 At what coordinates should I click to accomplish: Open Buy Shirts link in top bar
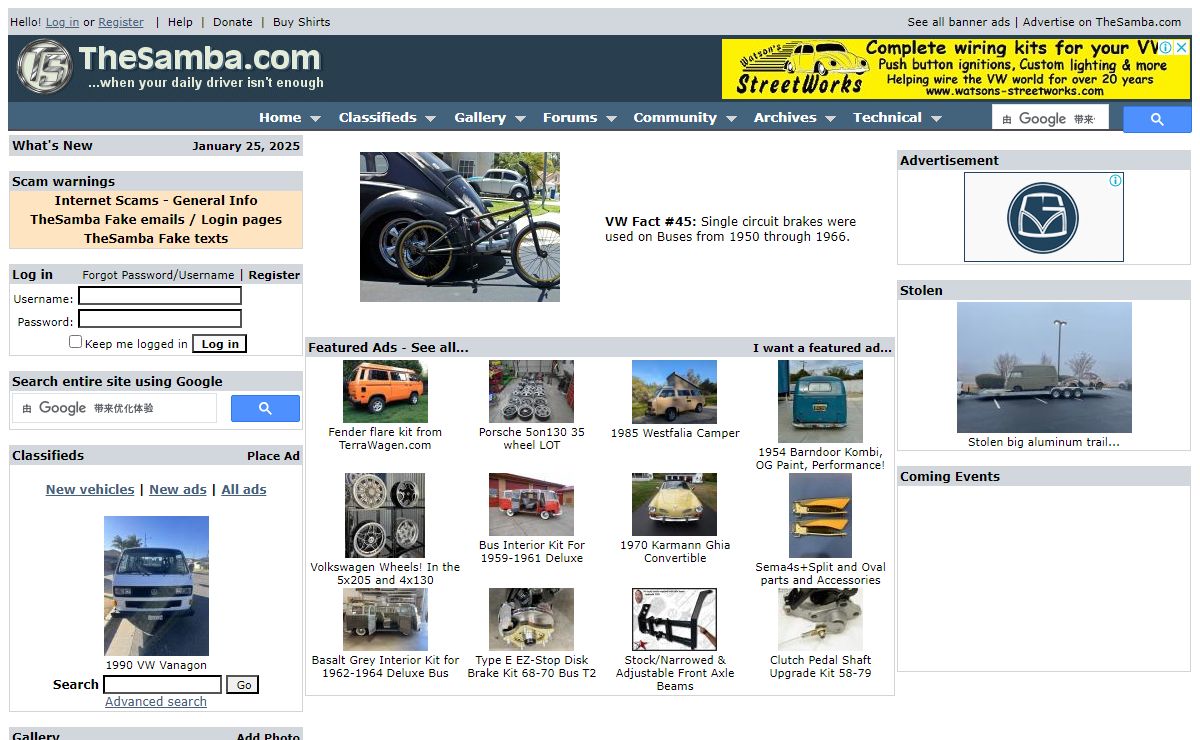tap(301, 22)
